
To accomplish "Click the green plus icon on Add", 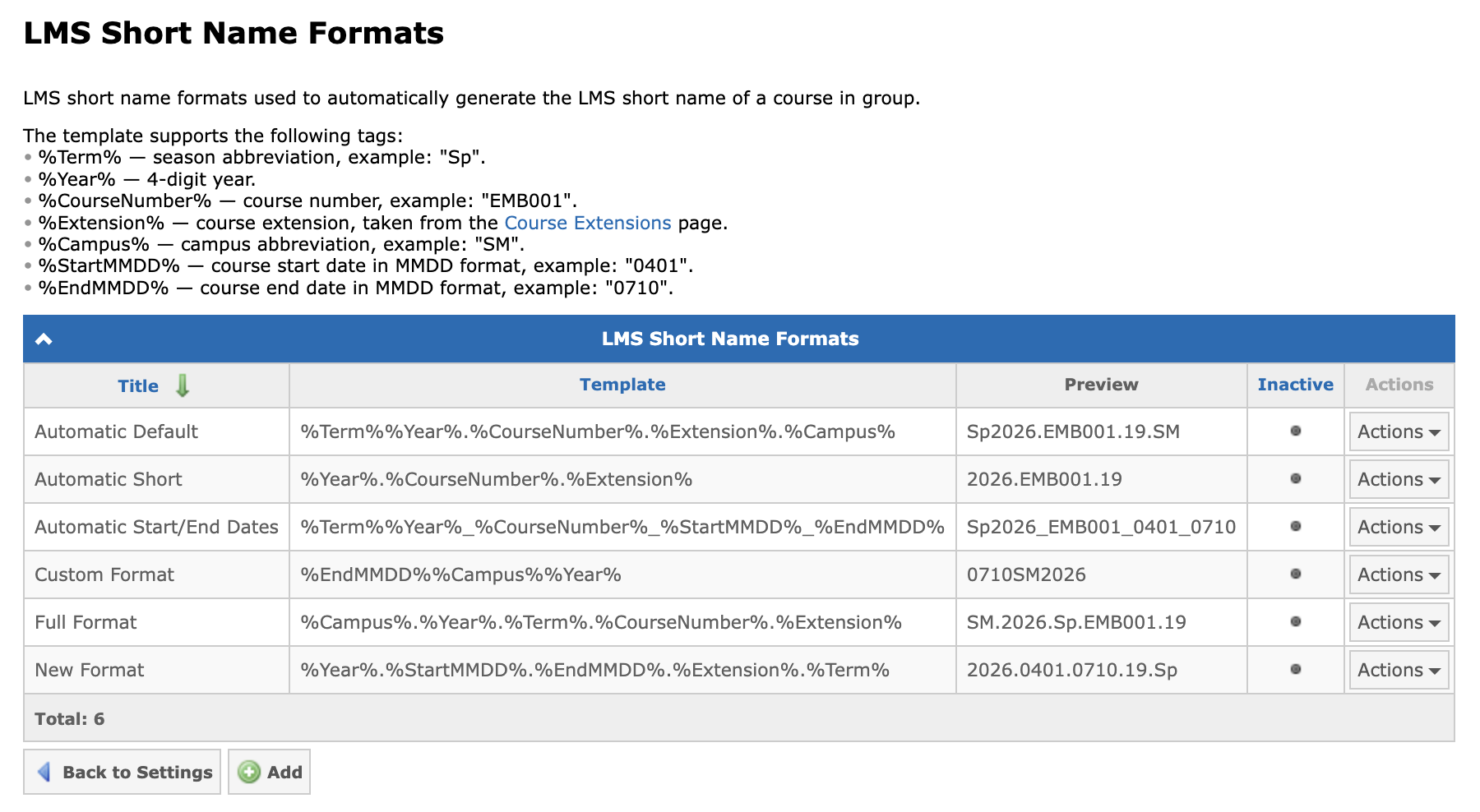I will coord(249,772).
